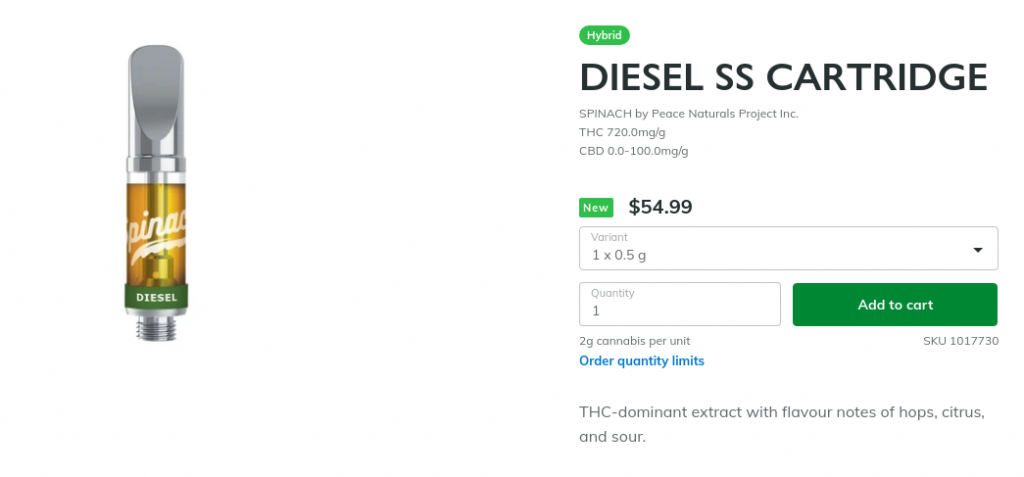Click the SPINACH by Peace Naturals brand text

pyautogui.click(x=688, y=114)
